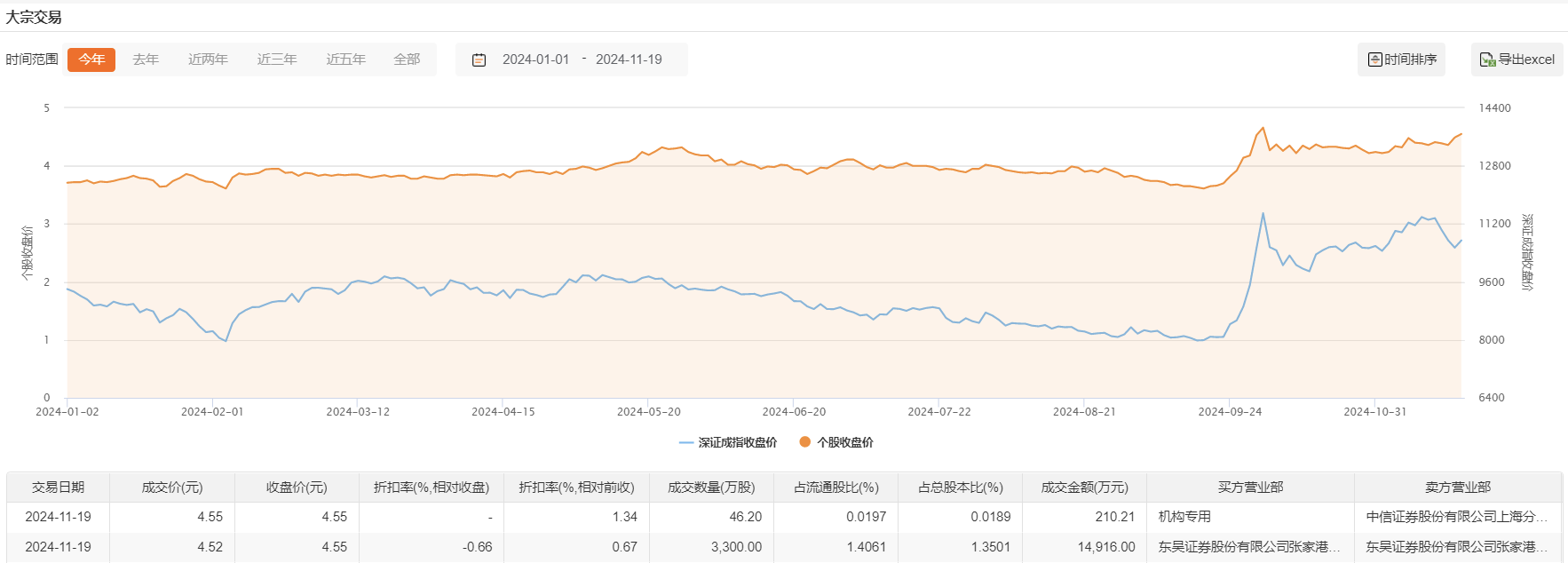
Task: Select the 今年 time range tab
Action: coord(91,59)
